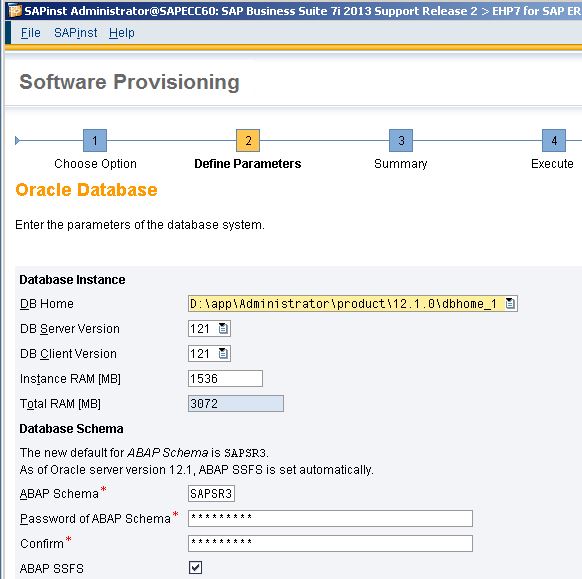Click the Confirm password field

(330, 543)
